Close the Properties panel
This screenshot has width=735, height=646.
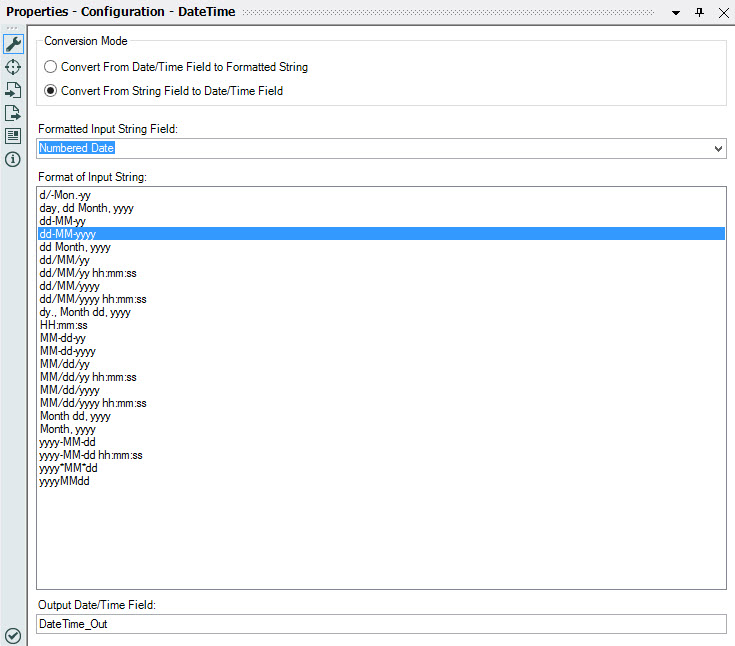722,11
